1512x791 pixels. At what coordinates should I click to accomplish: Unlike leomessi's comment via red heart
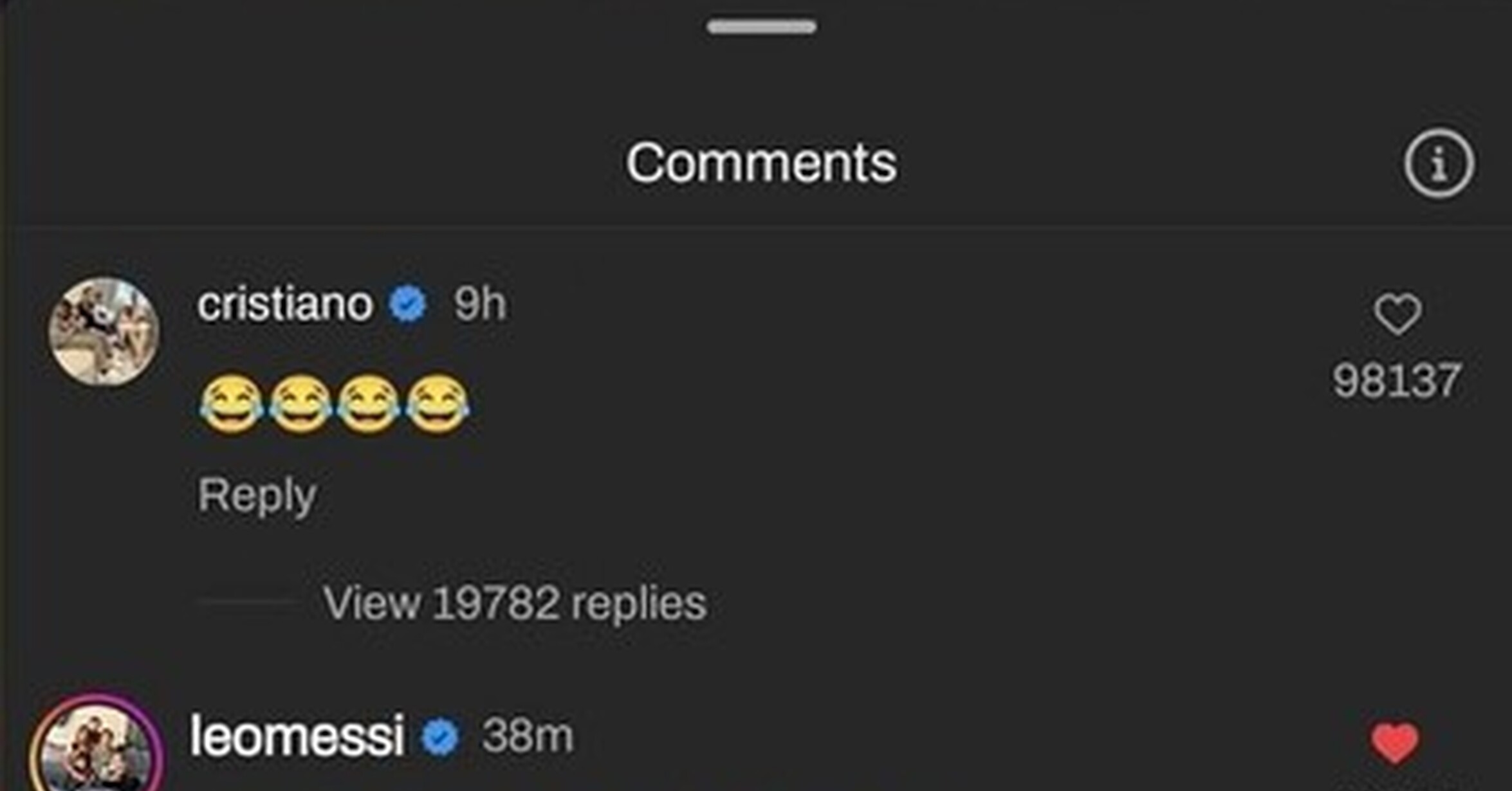[x=1394, y=743]
